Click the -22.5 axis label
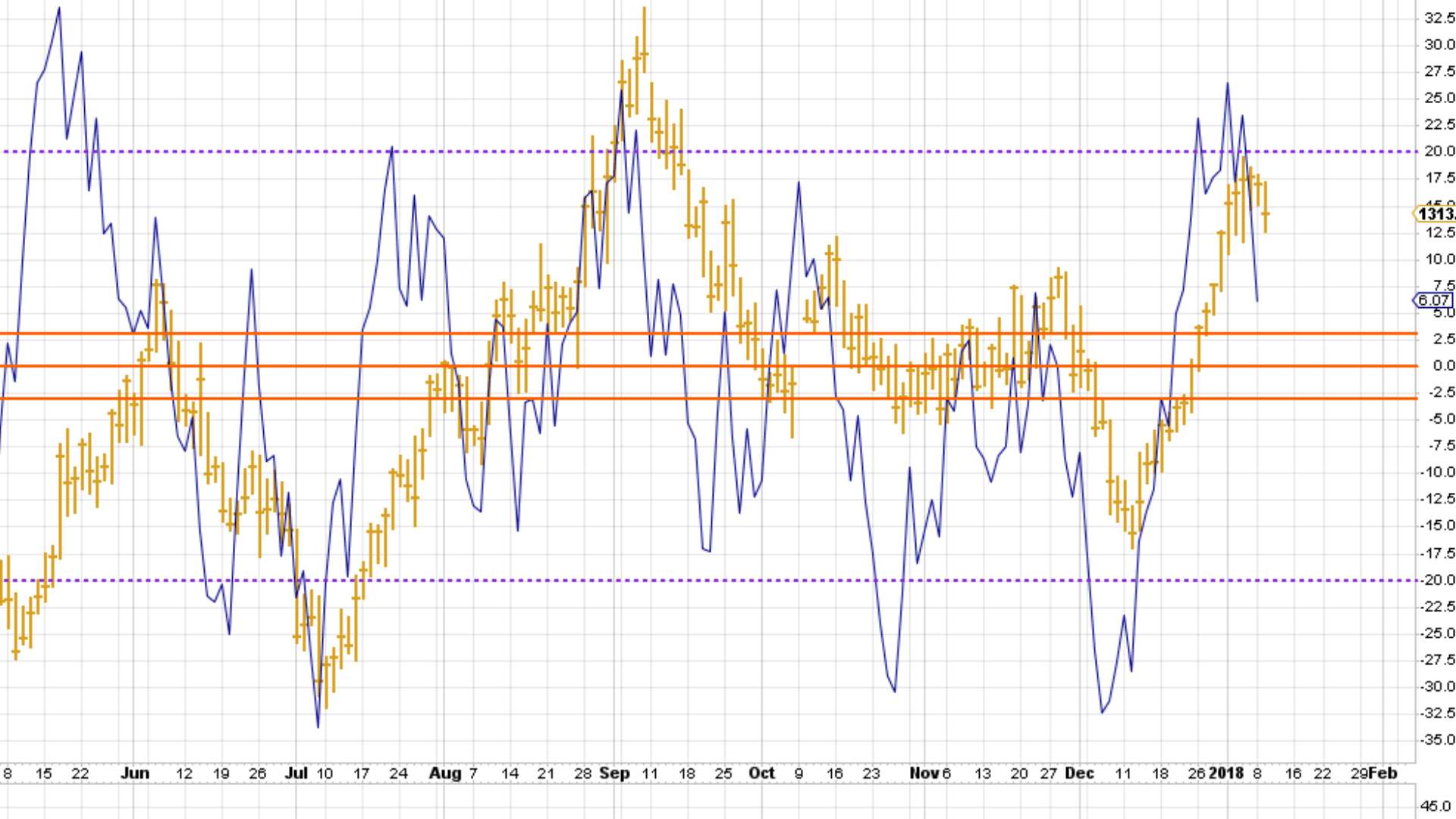The height and width of the screenshot is (819, 1456). pyautogui.click(x=1437, y=607)
